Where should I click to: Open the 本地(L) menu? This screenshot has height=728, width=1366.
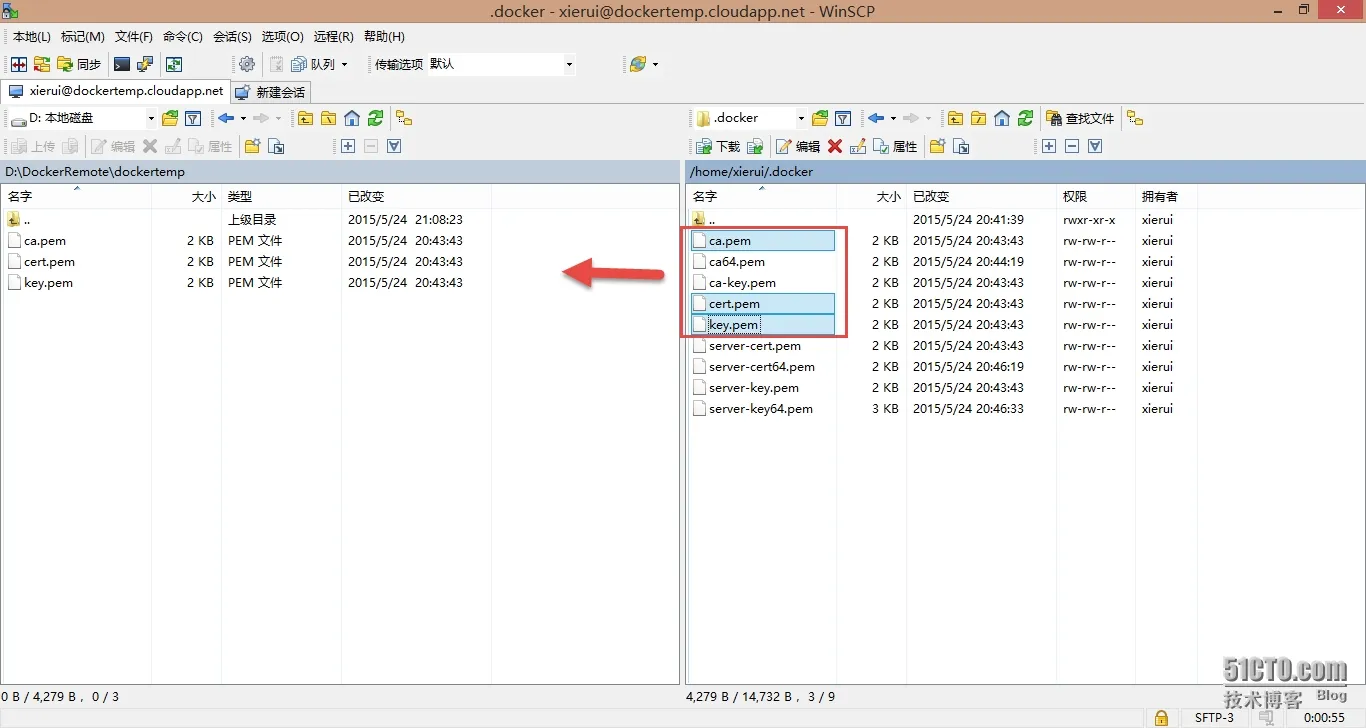[x=31, y=36]
